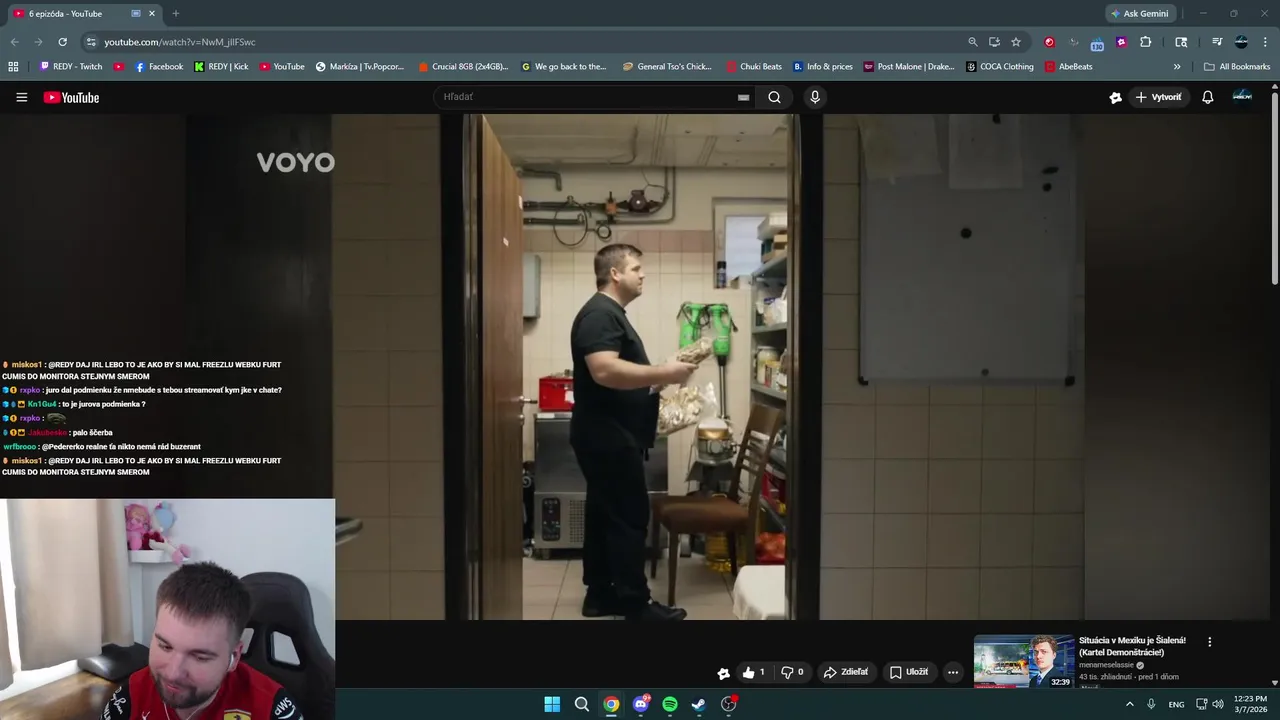The image size is (1280, 720).
Task: Bookmark this page with the star
Action: pos(1016,42)
